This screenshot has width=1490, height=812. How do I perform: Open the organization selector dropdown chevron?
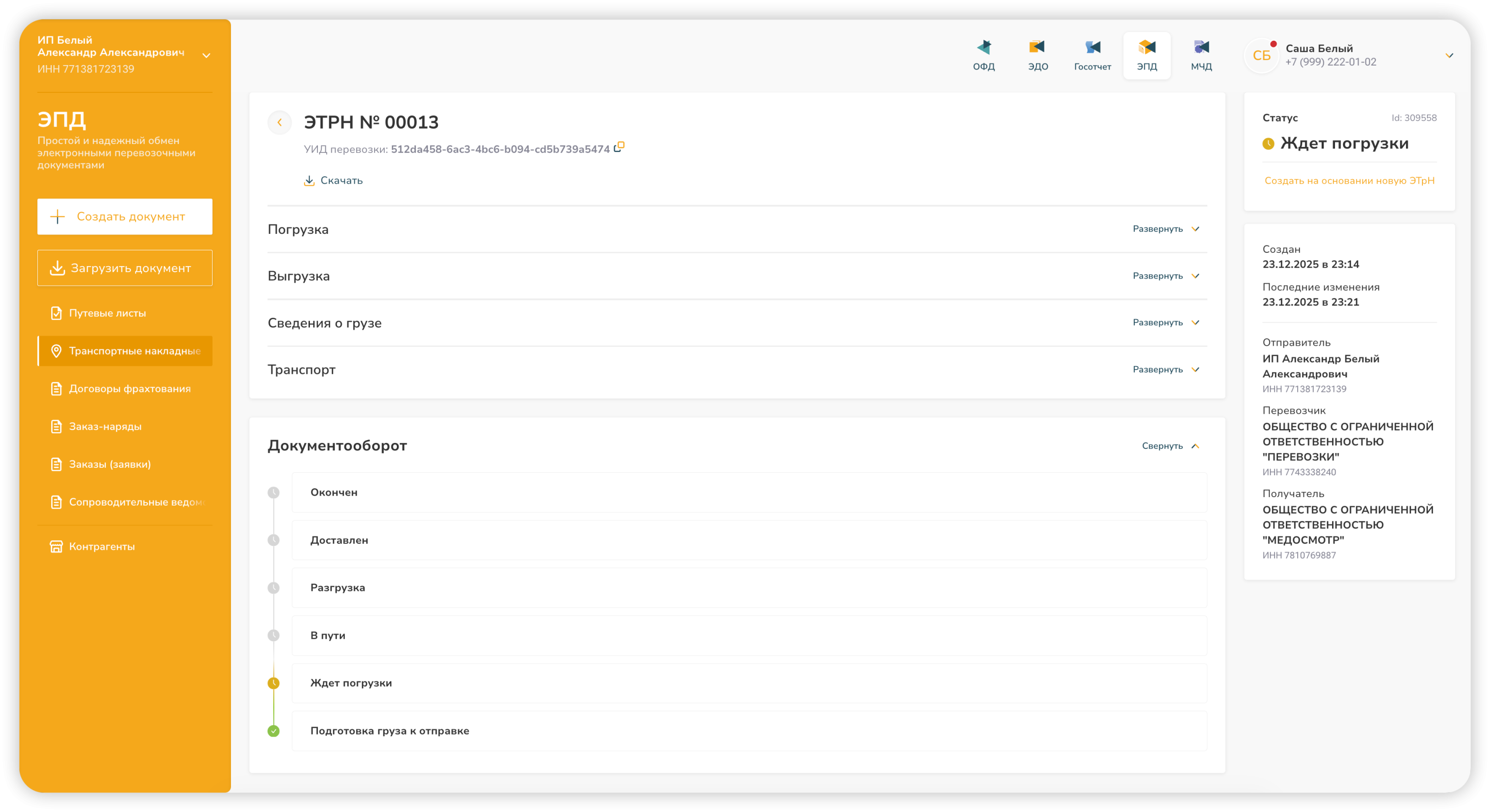(x=206, y=56)
